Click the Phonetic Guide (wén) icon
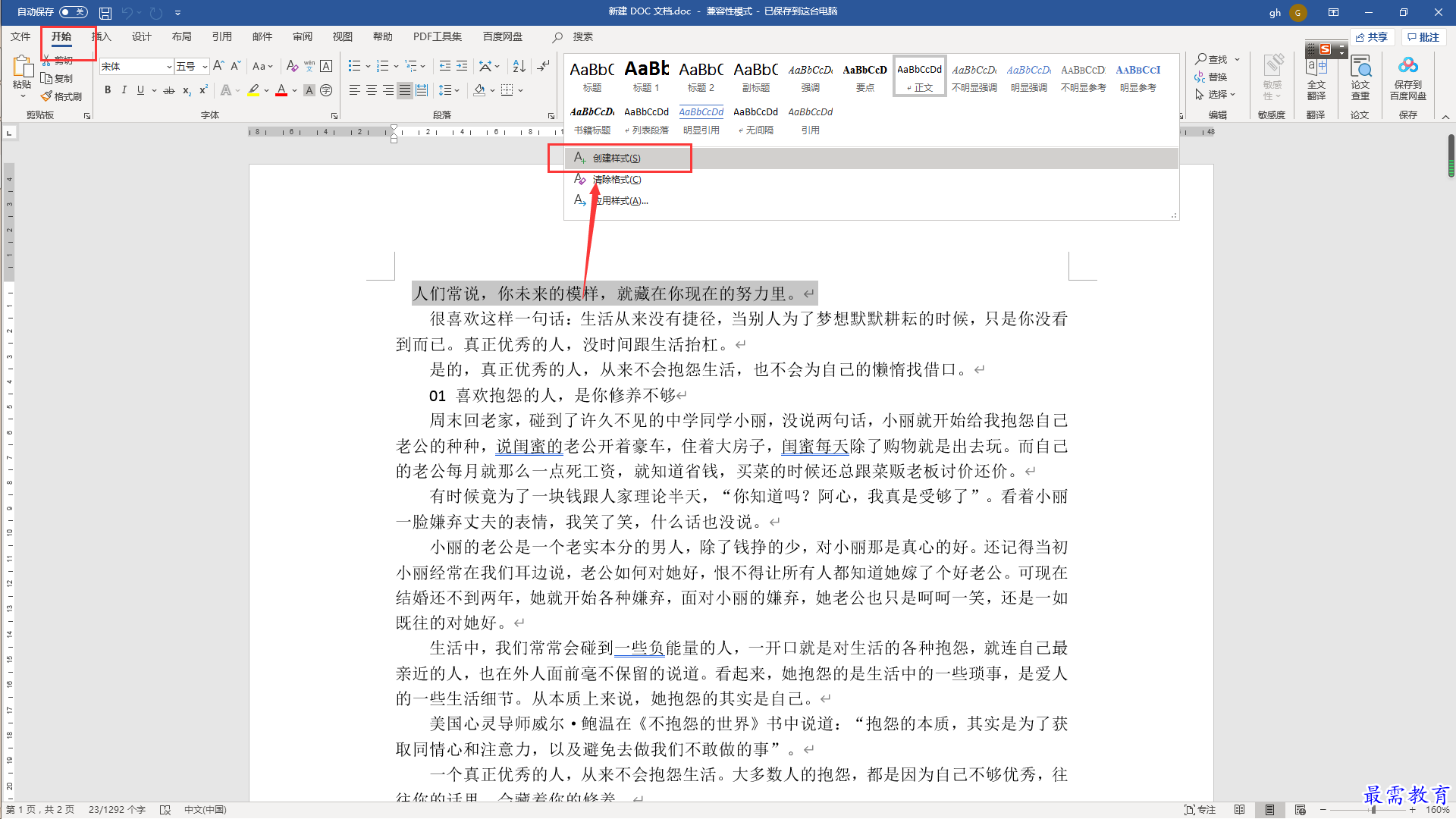Screen dimensions: 1456x819 309,66
